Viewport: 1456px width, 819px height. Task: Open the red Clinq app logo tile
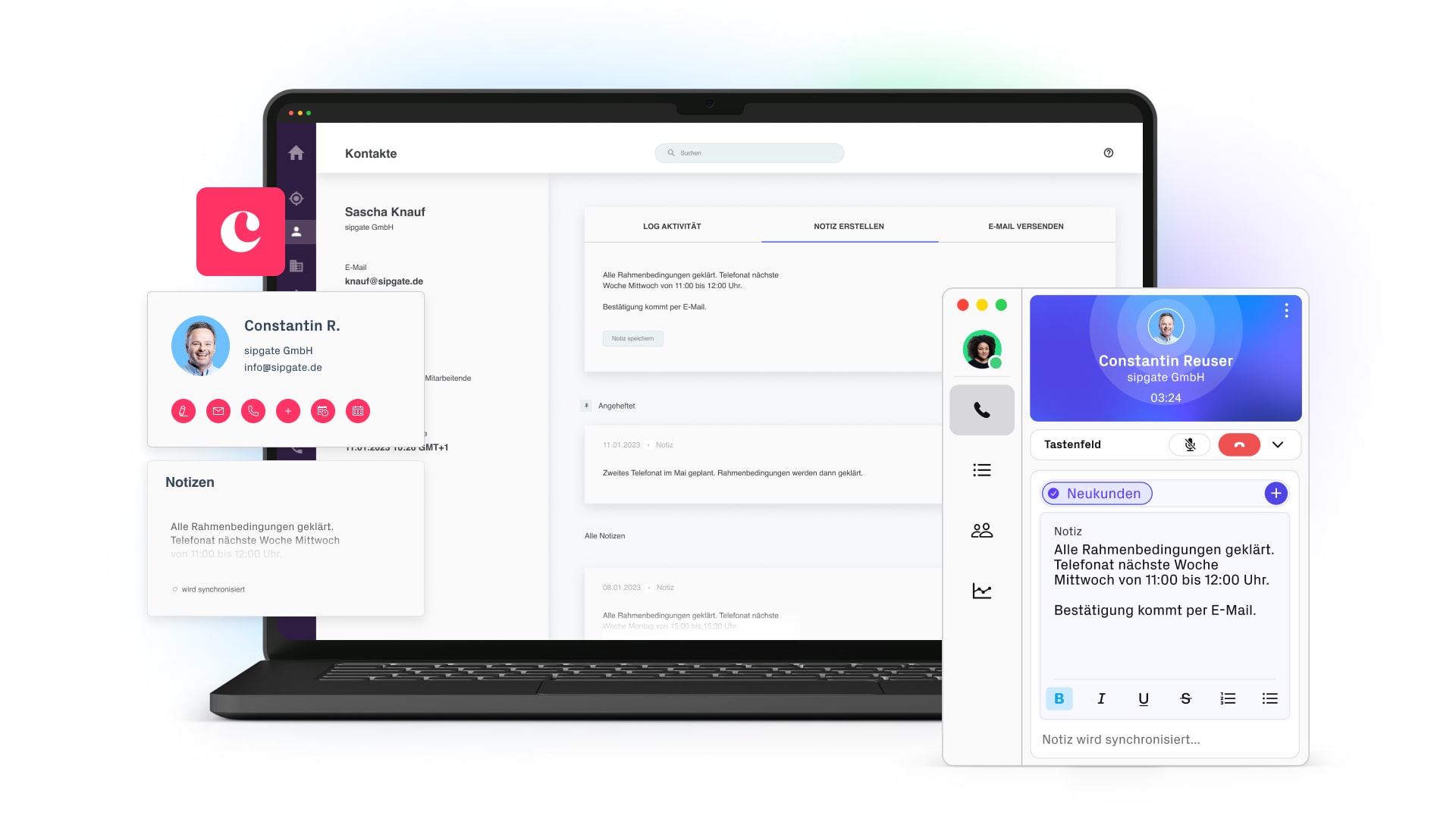pos(240,231)
